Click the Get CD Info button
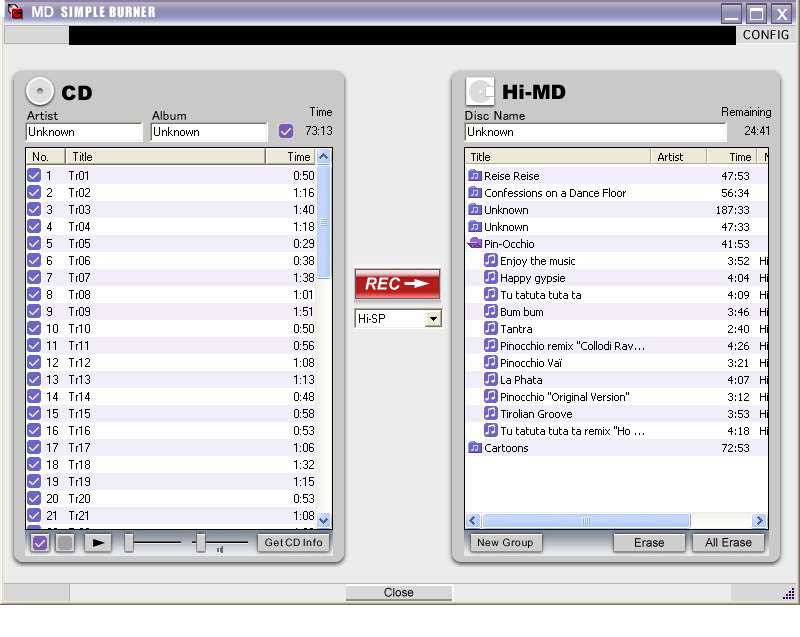The image size is (800, 637). coord(293,543)
